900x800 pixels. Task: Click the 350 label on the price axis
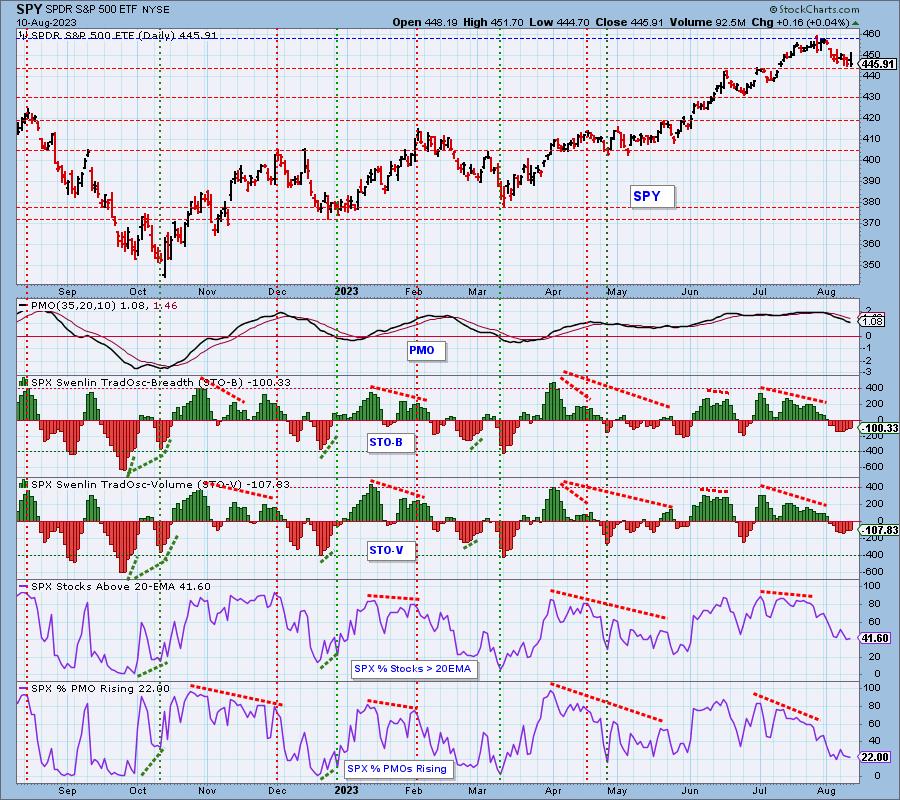tap(872, 265)
